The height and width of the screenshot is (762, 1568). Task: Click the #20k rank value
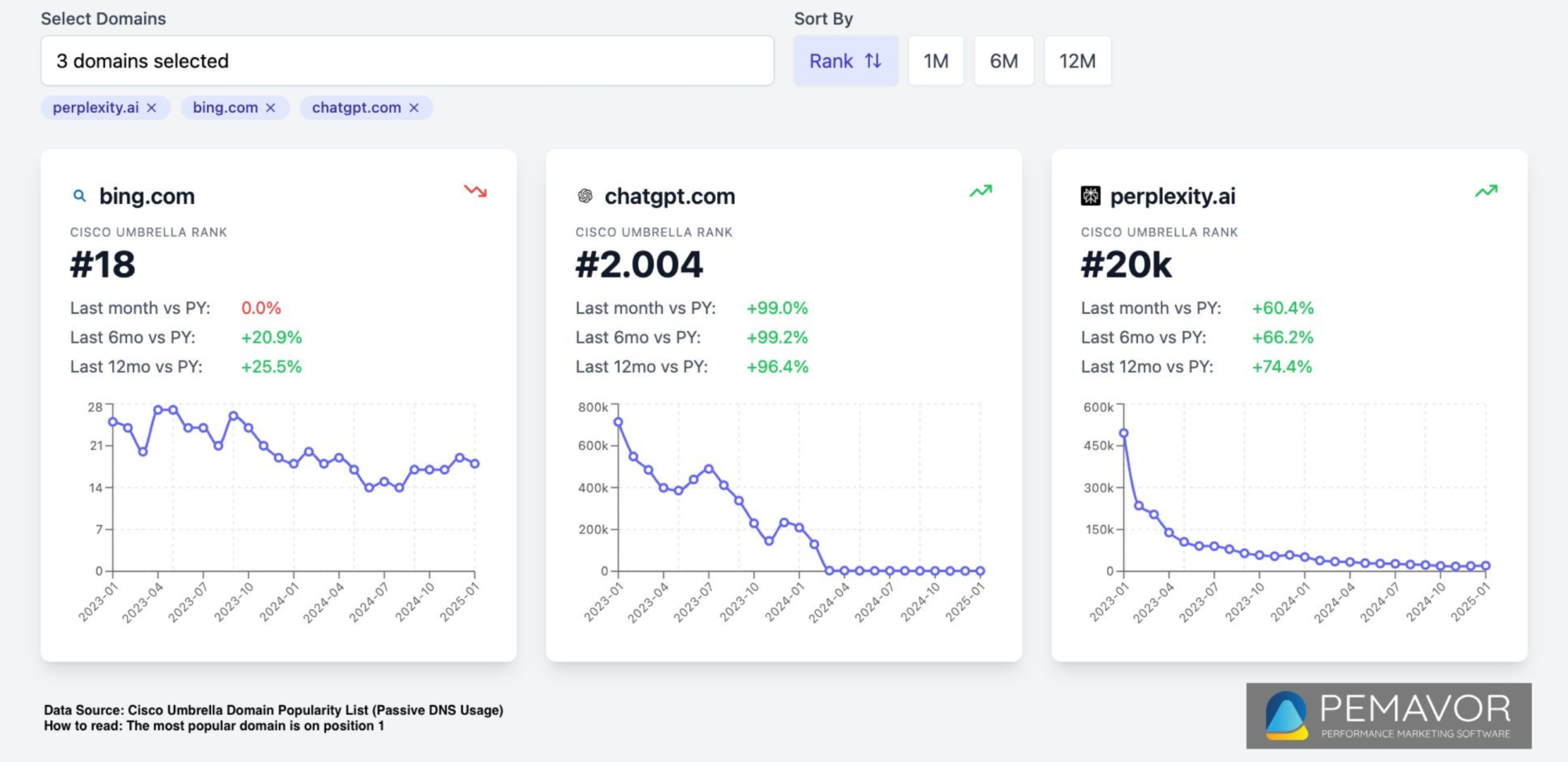[1126, 264]
